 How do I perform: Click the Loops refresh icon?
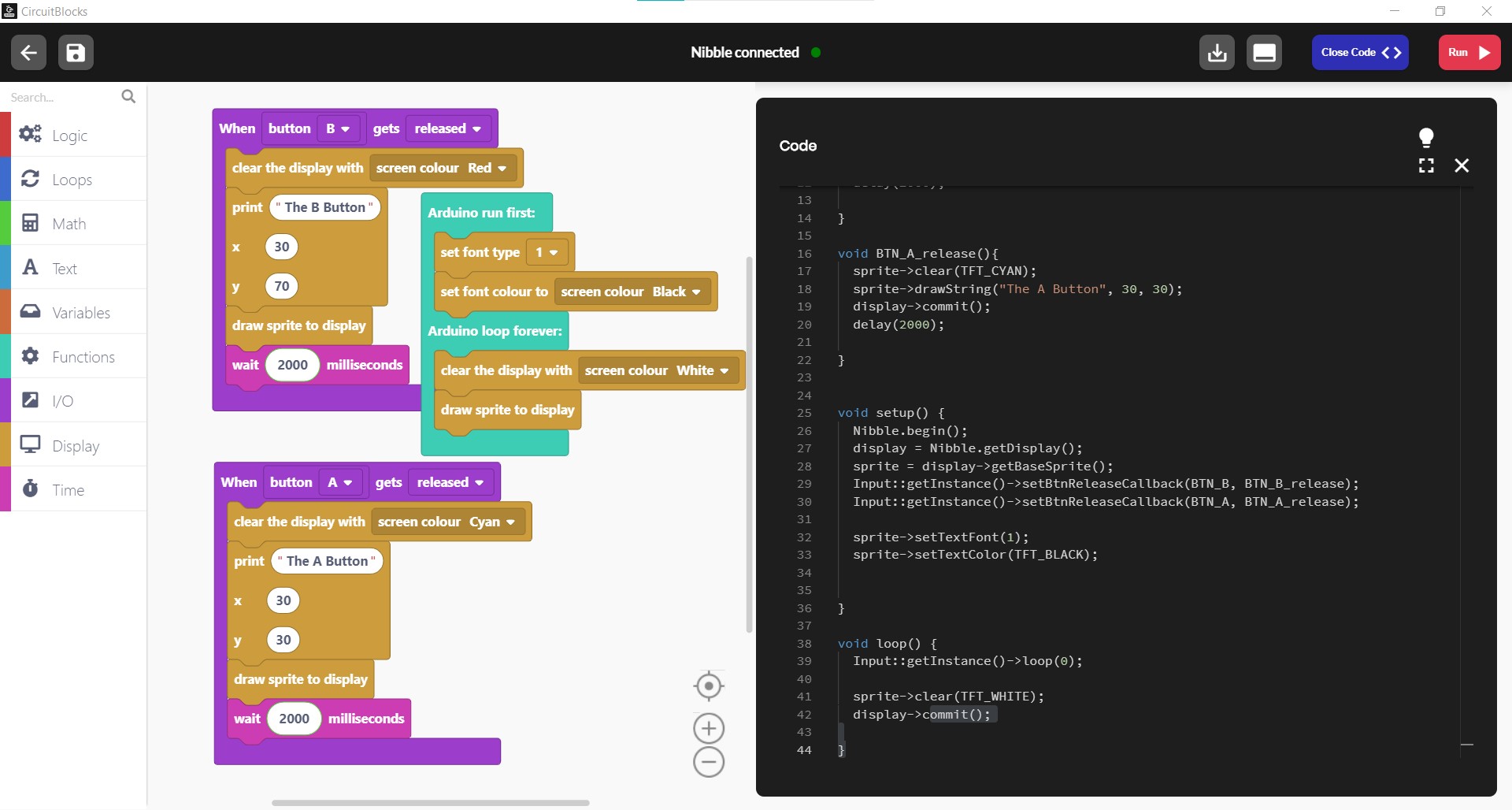pos(30,179)
